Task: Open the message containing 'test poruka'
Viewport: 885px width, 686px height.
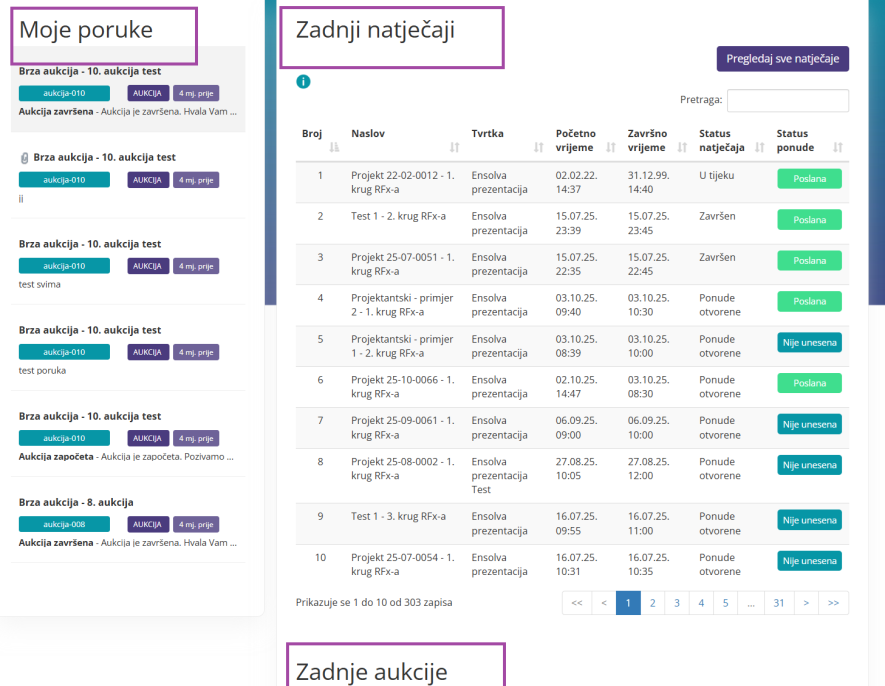Action: [42, 370]
